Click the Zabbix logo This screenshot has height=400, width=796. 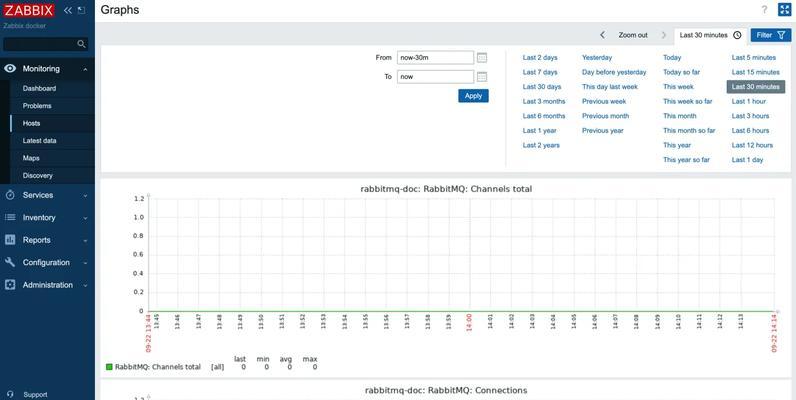pyautogui.click(x=28, y=10)
